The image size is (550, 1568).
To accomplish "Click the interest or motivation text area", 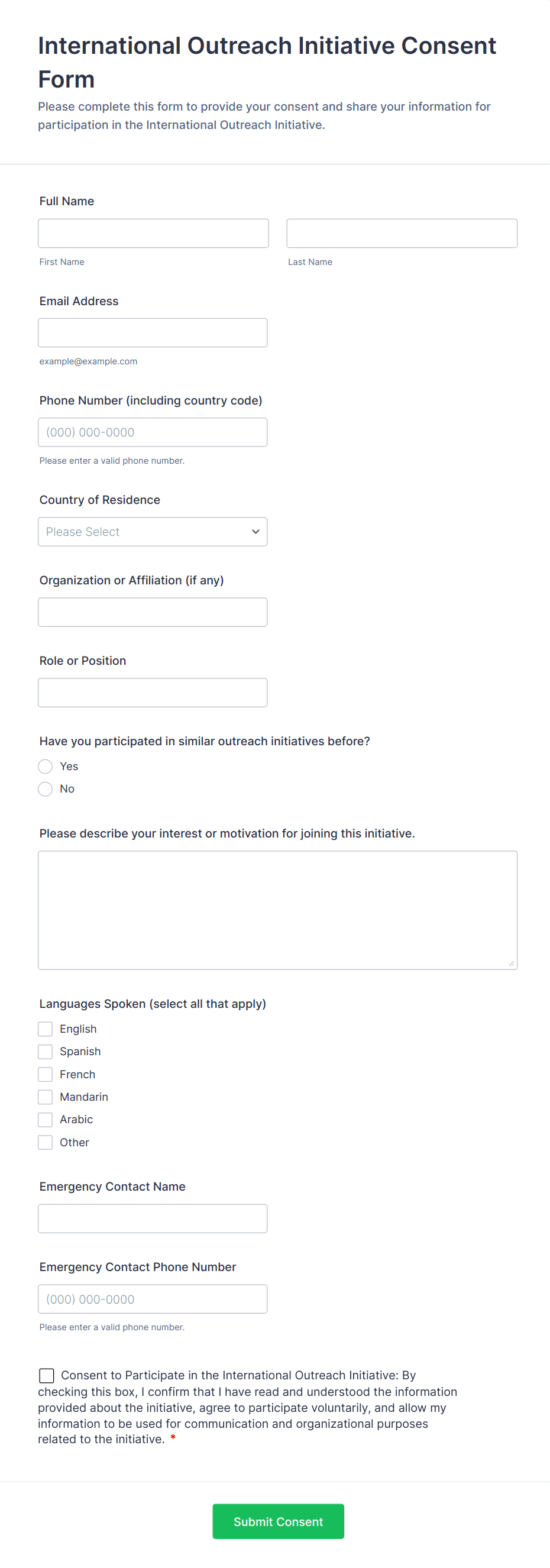I will [x=277, y=910].
